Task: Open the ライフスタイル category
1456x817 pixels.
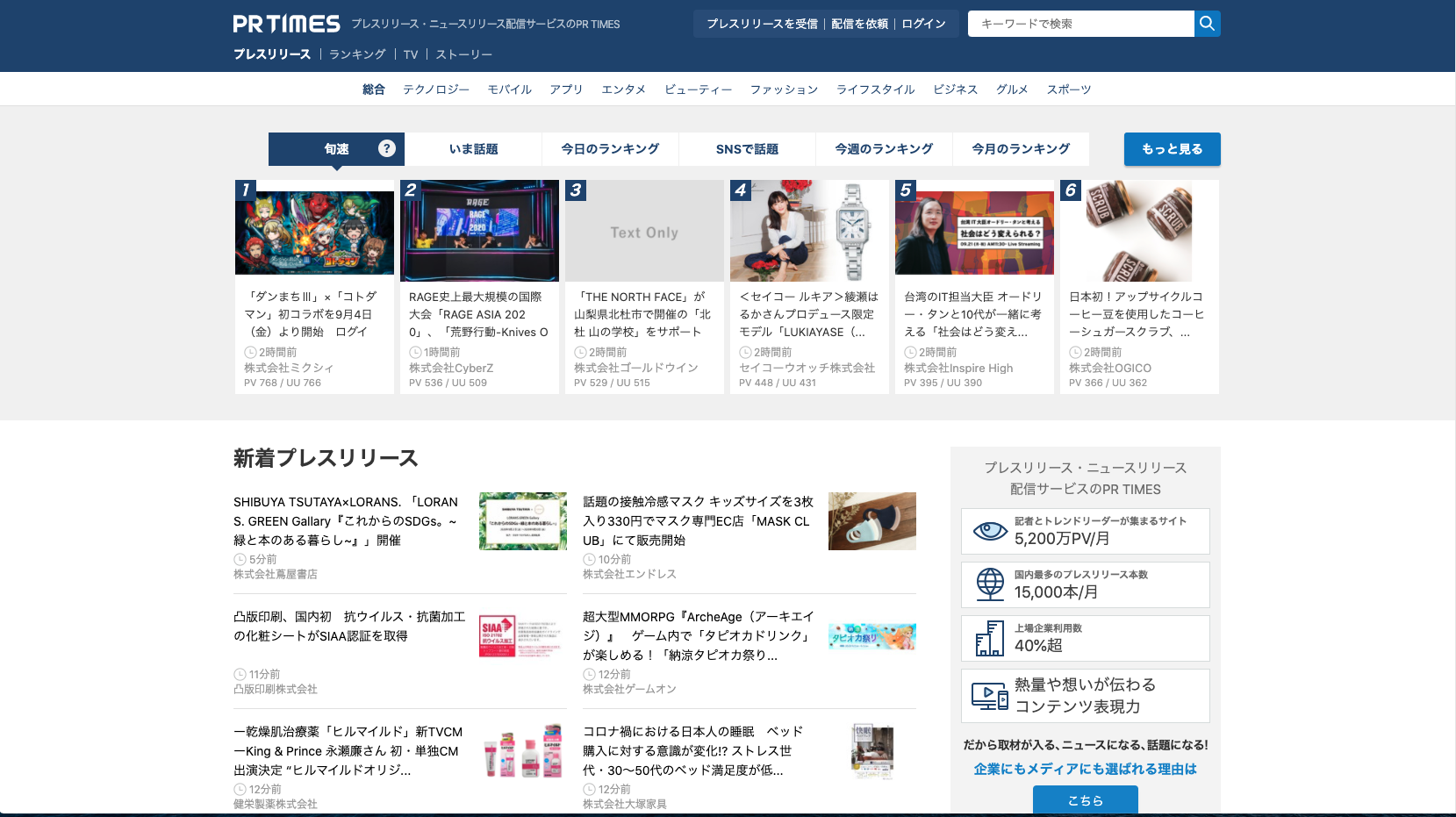Action: point(875,90)
